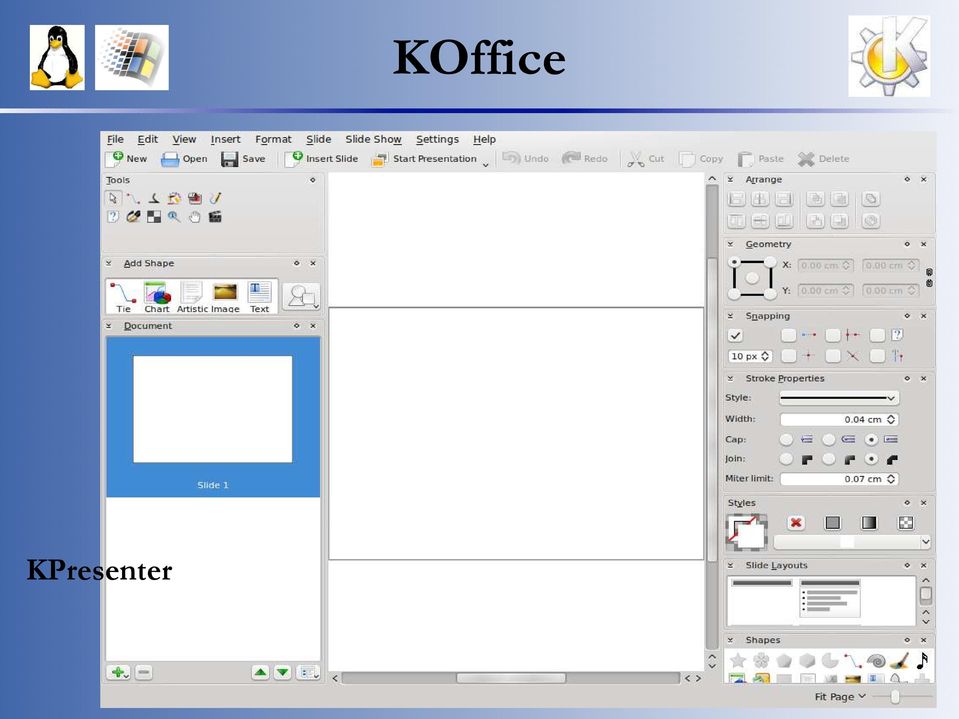This screenshot has width=959, height=719.
Task: Click the red X no-fill style button
Action: coord(796,523)
